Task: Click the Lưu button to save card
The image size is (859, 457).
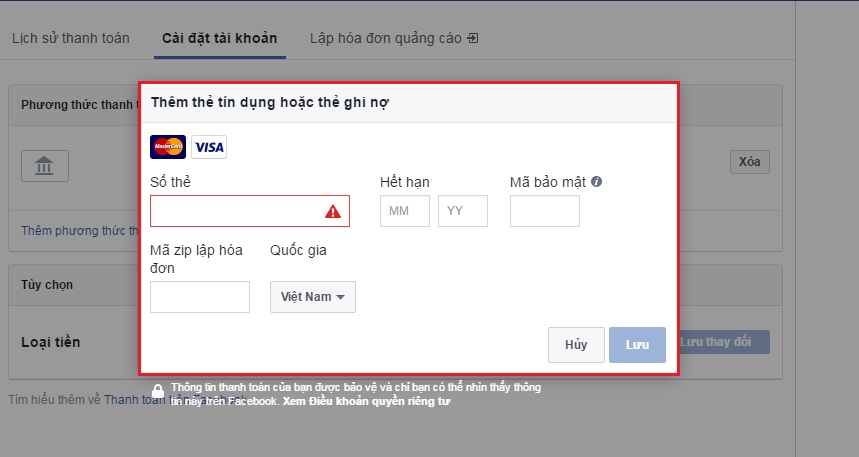Action: pos(637,344)
